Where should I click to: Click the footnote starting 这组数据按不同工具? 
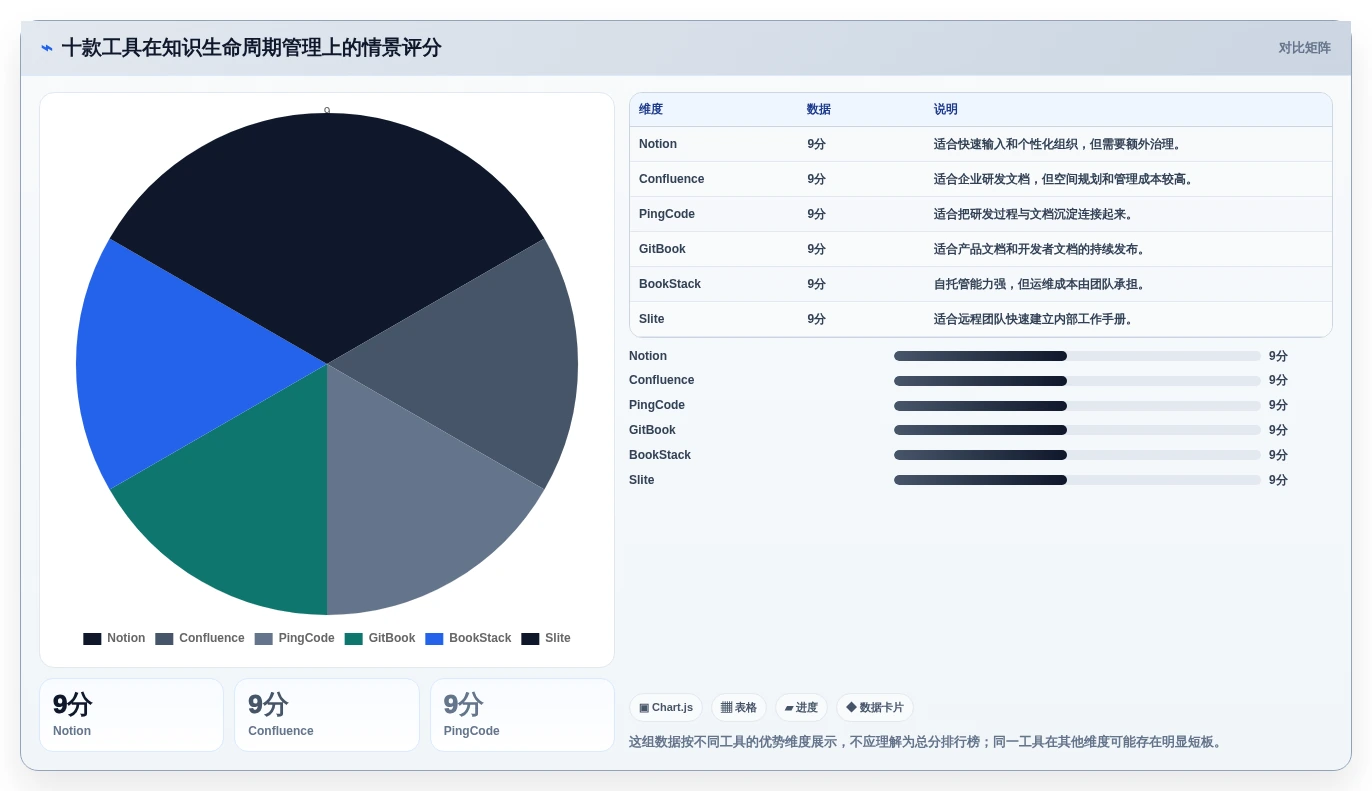[927, 742]
